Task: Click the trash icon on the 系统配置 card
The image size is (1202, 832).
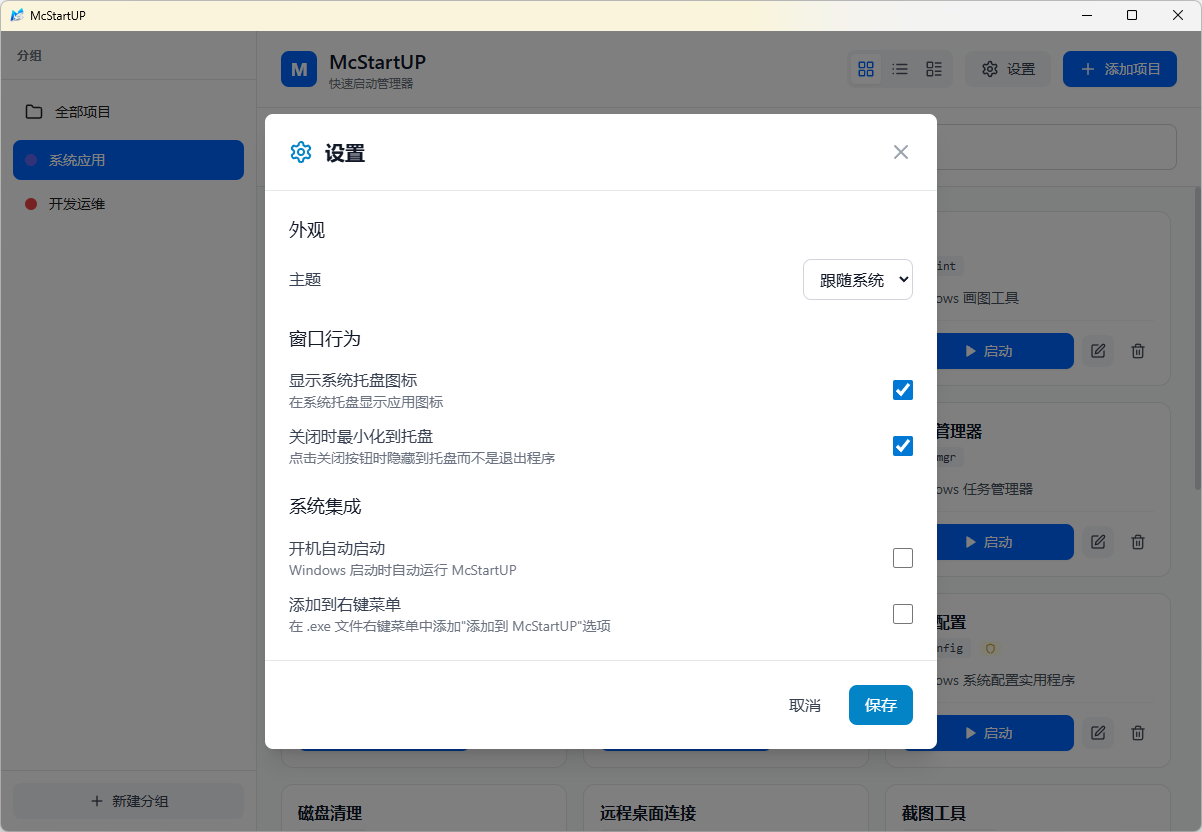Action: (x=1137, y=733)
